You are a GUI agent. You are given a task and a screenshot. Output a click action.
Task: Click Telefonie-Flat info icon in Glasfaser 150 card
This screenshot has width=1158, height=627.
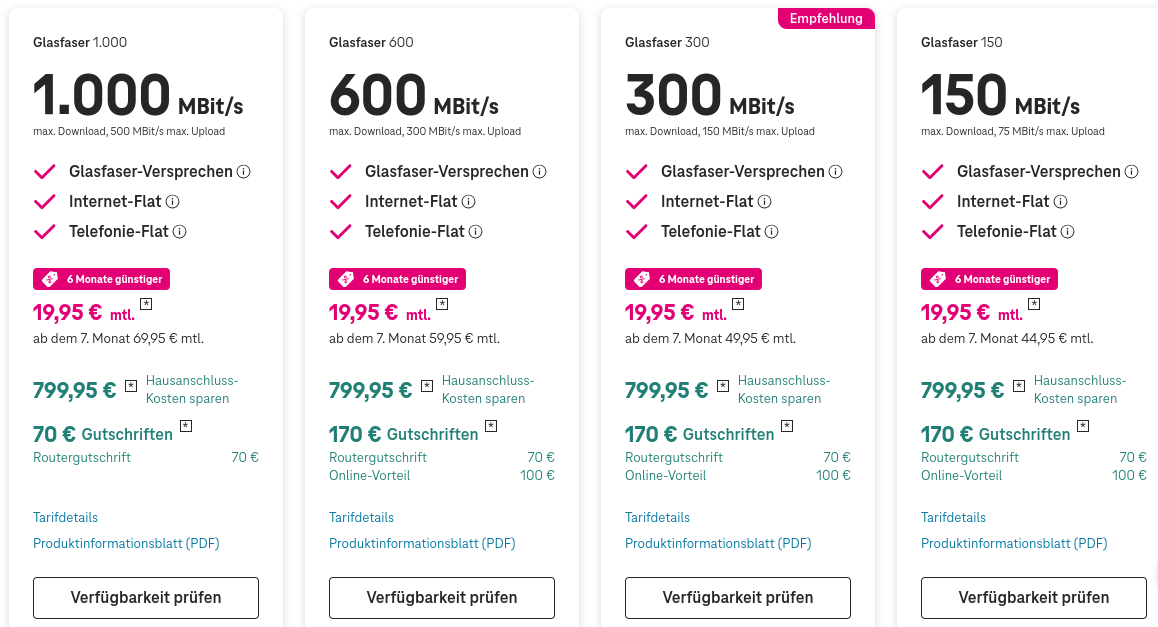(1068, 232)
